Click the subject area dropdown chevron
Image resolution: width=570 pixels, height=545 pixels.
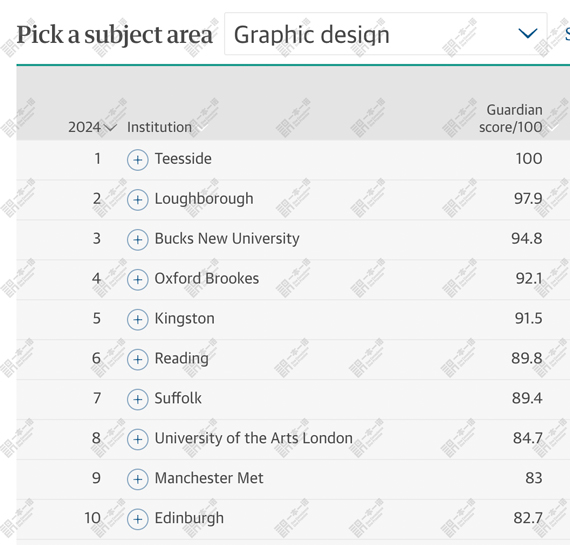pyautogui.click(x=527, y=33)
